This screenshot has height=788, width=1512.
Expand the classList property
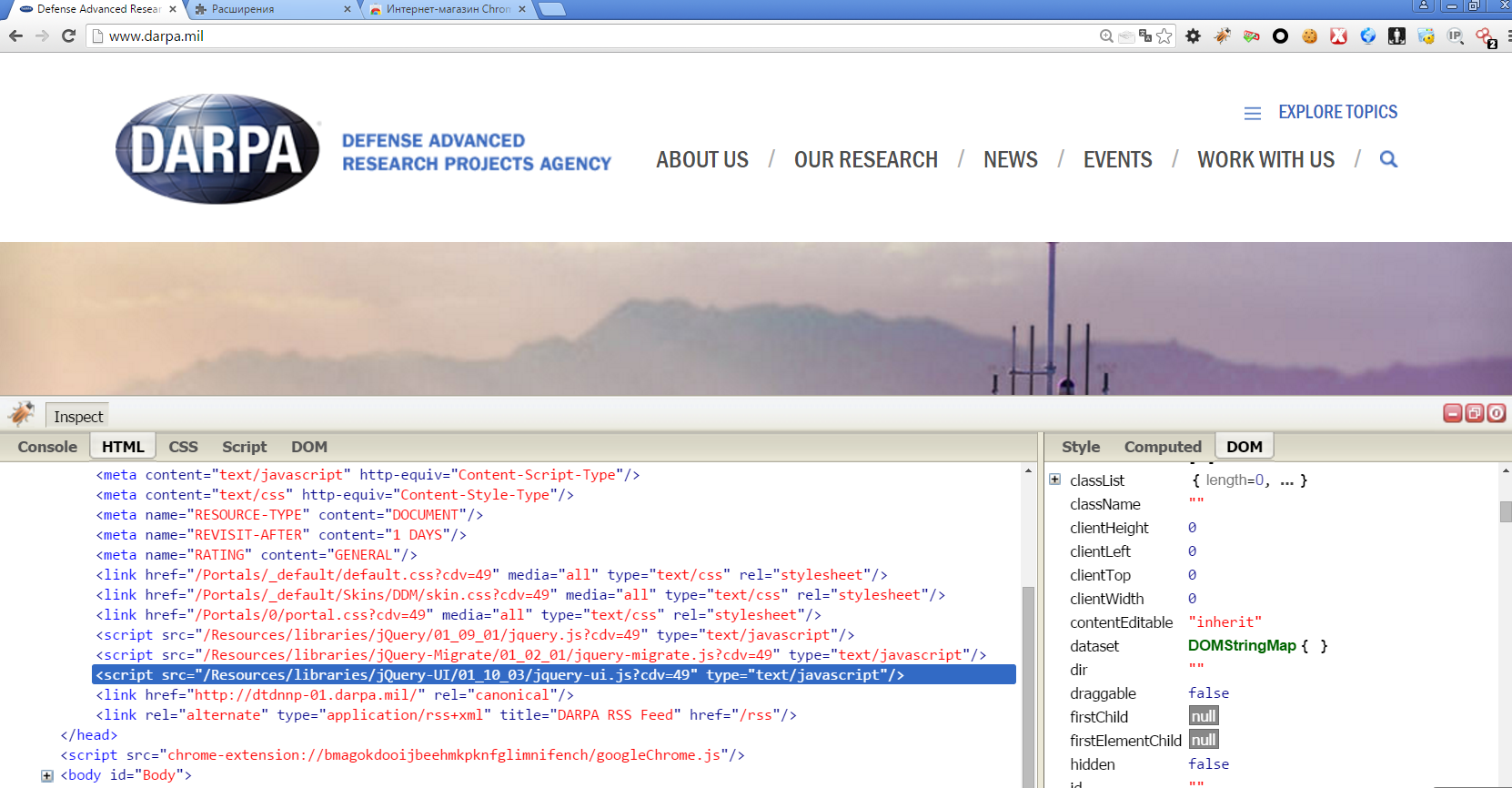1055,480
